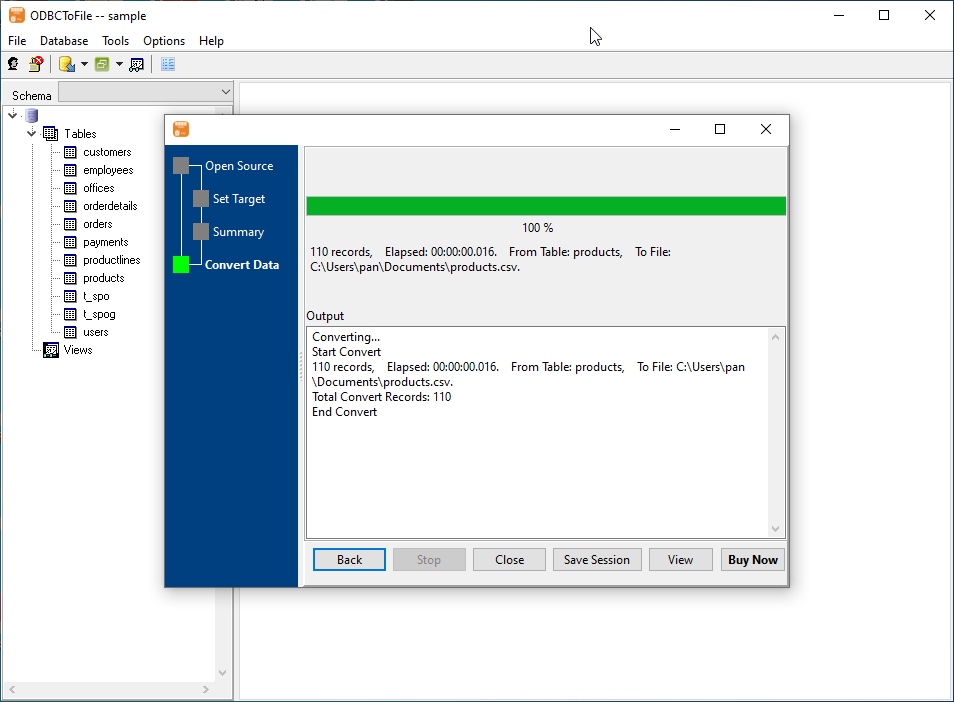Click the Save Session button
This screenshot has height=702, width=954.
tap(596, 560)
